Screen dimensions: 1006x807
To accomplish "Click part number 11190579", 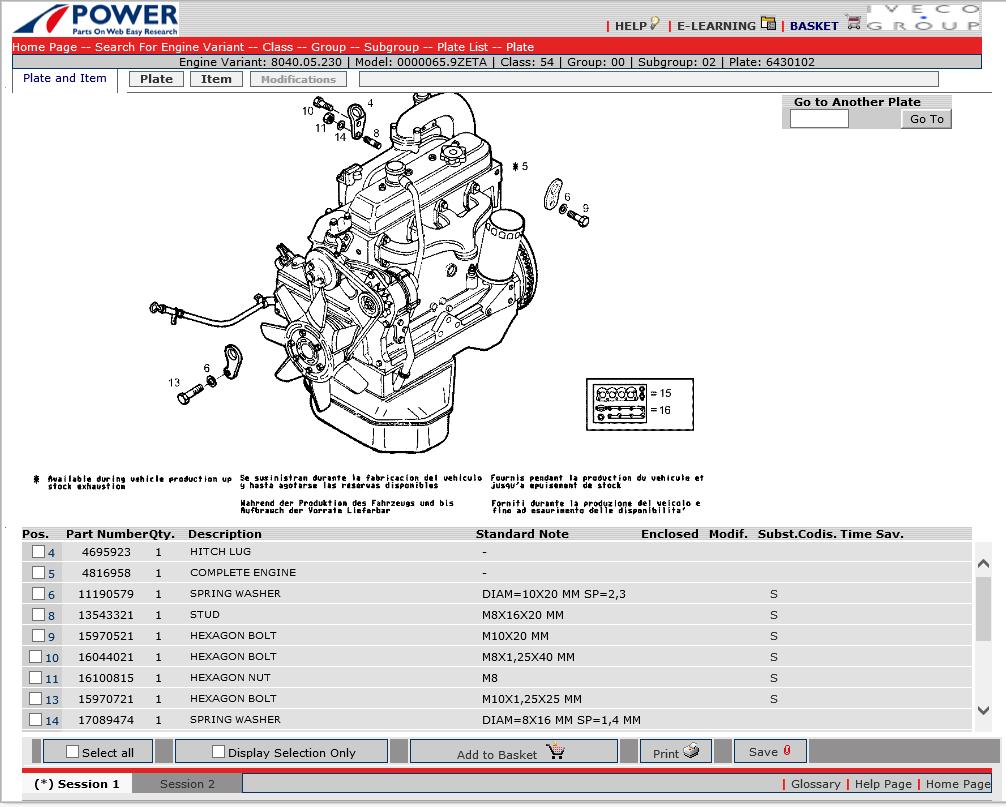I will coord(106,594).
